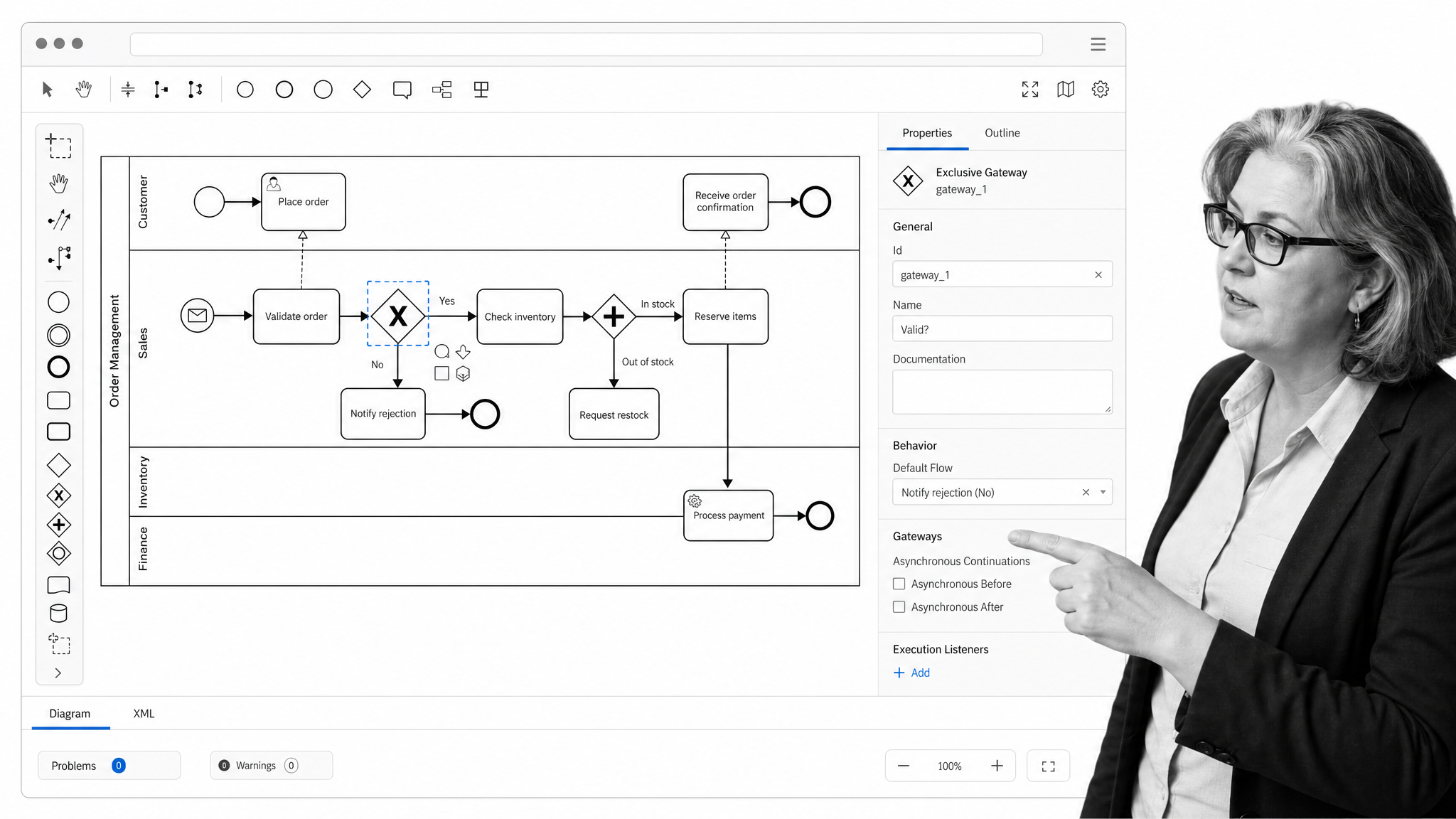Create an exclusive gateway from the palette
Image resolution: width=1456 pixels, height=819 pixels.
pos(58,496)
